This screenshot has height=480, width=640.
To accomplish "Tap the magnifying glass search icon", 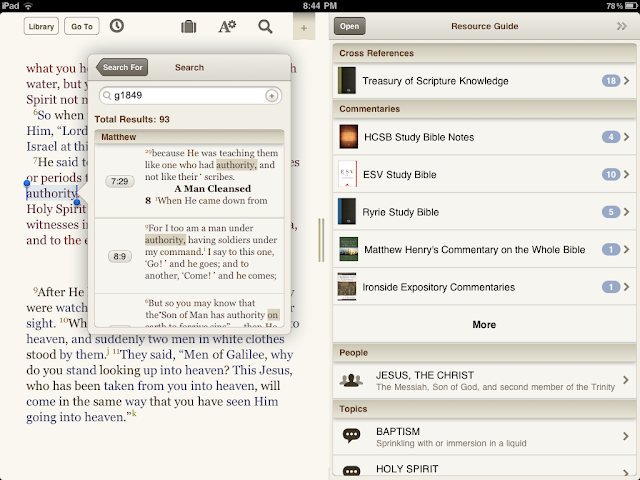I will tap(265, 27).
